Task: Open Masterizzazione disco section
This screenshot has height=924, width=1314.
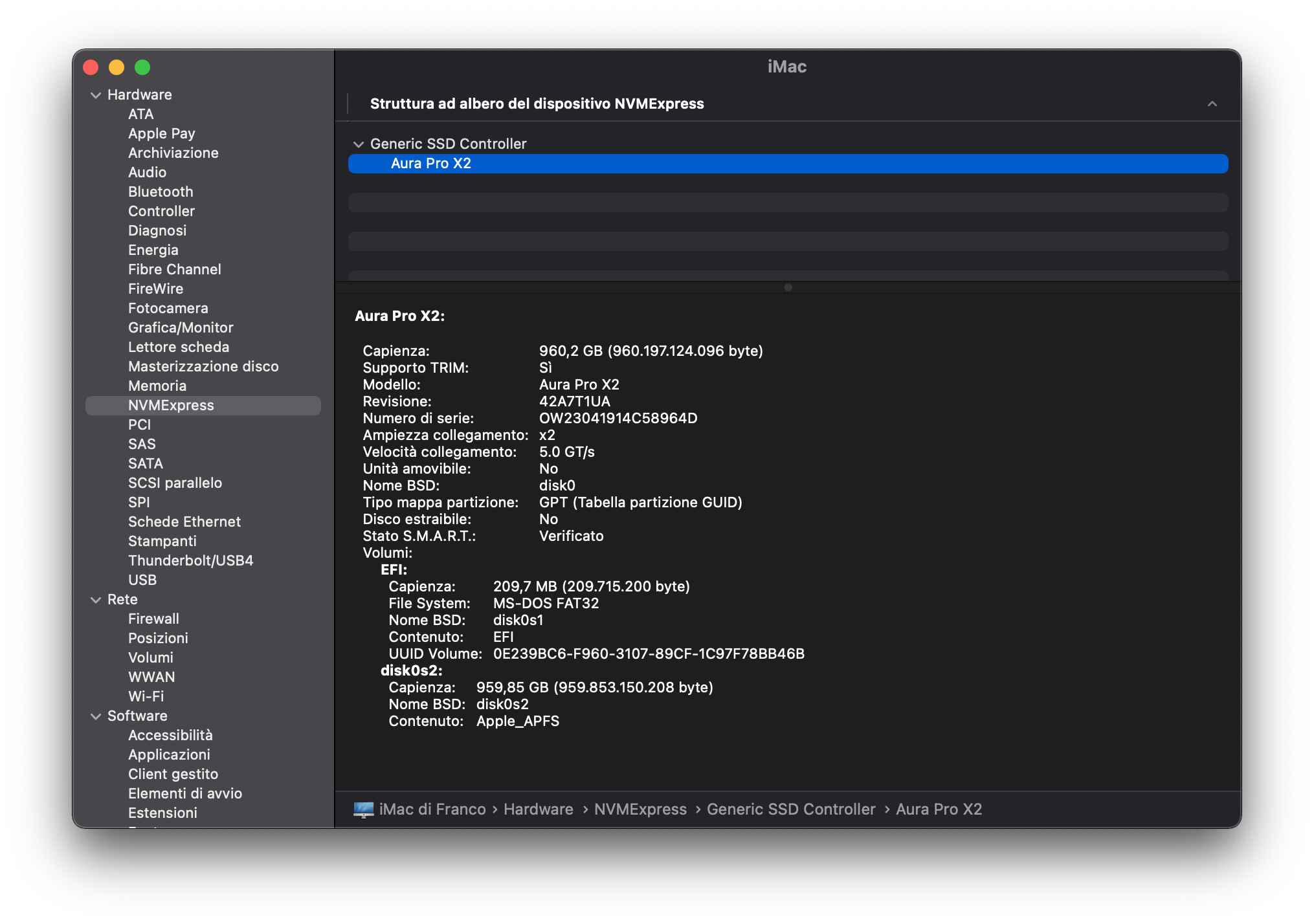Action: (204, 366)
